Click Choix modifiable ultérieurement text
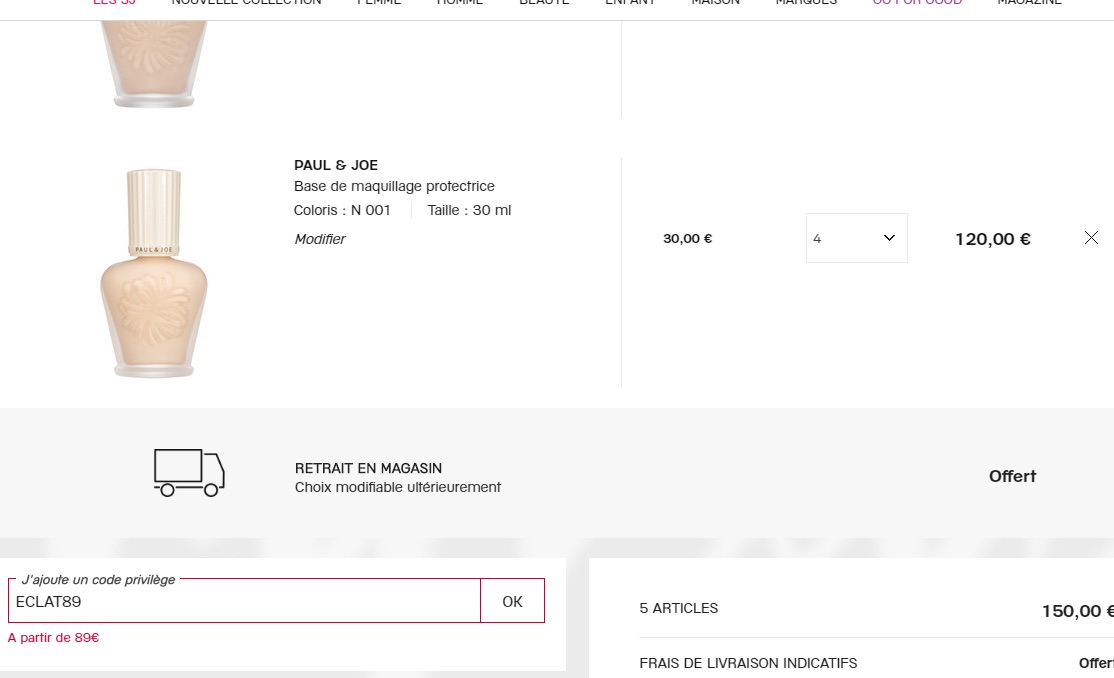The width and height of the screenshot is (1114, 678). click(398, 488)
